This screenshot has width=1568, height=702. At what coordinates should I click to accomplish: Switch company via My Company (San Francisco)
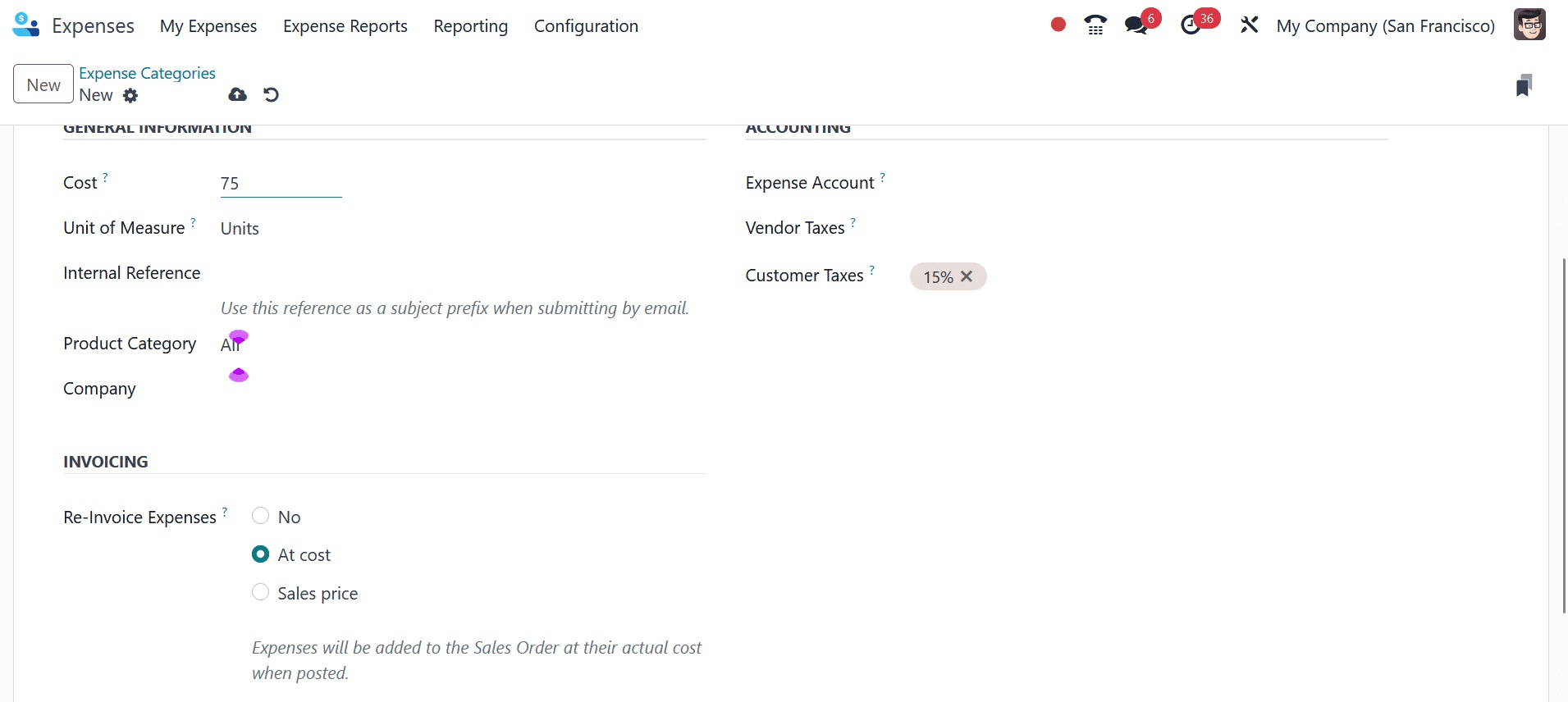tap(1385, 25)
